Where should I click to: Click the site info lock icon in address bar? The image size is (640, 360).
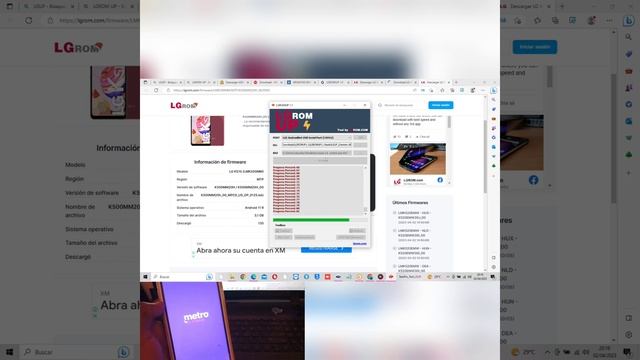tap(50, 20)
